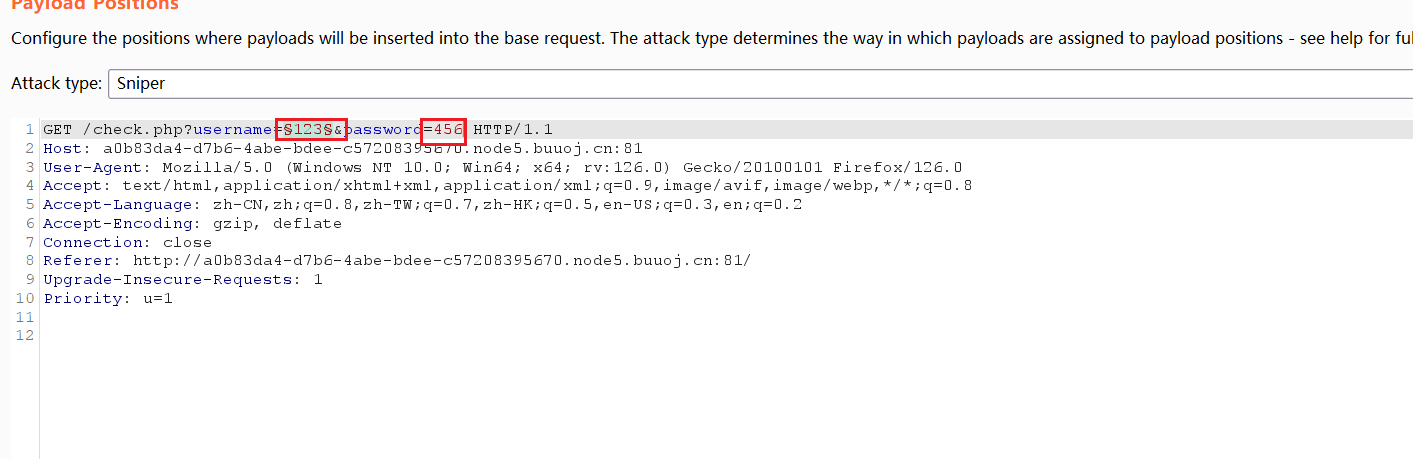Click the HTTP/1.1 protocol text
The height and width of the screenshot is (459, 1413).
[513, 130]
